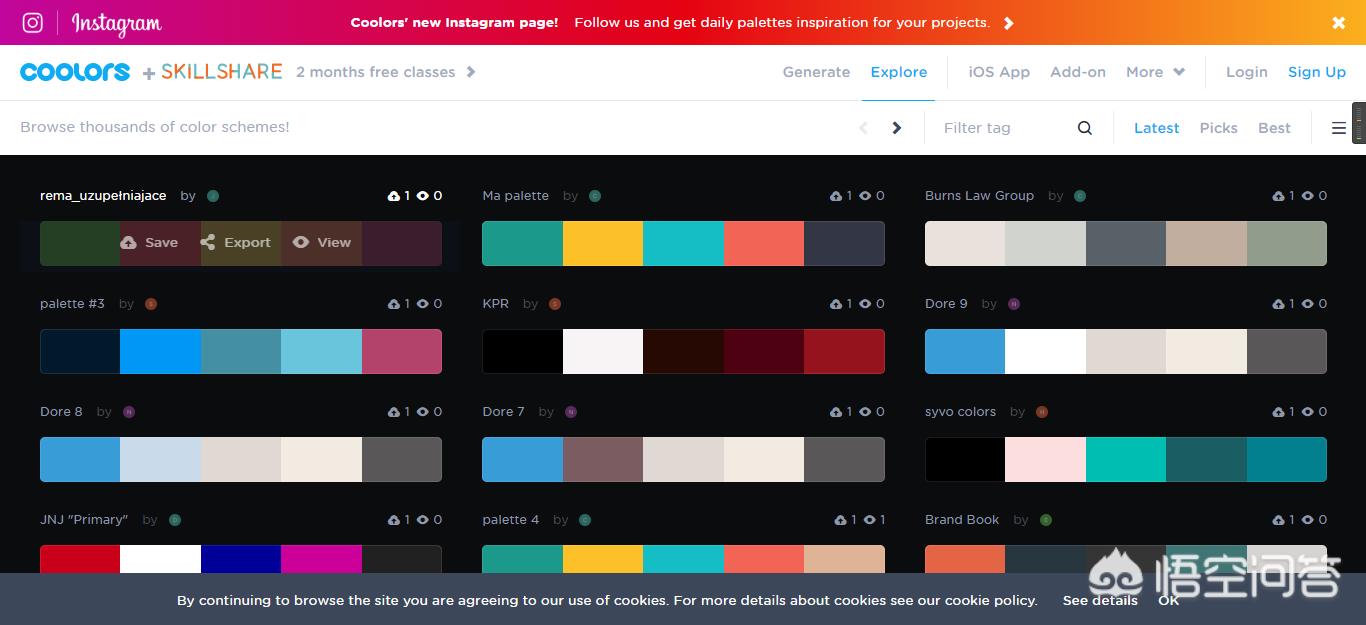Click the views eye icon on KPR

866,304
